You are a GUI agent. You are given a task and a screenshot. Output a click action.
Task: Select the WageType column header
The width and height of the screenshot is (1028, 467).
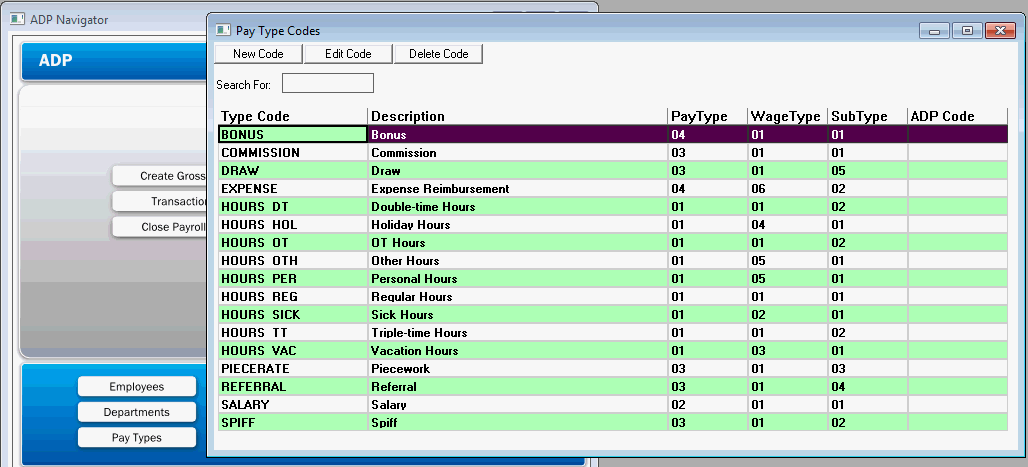[x=788, y=116]
